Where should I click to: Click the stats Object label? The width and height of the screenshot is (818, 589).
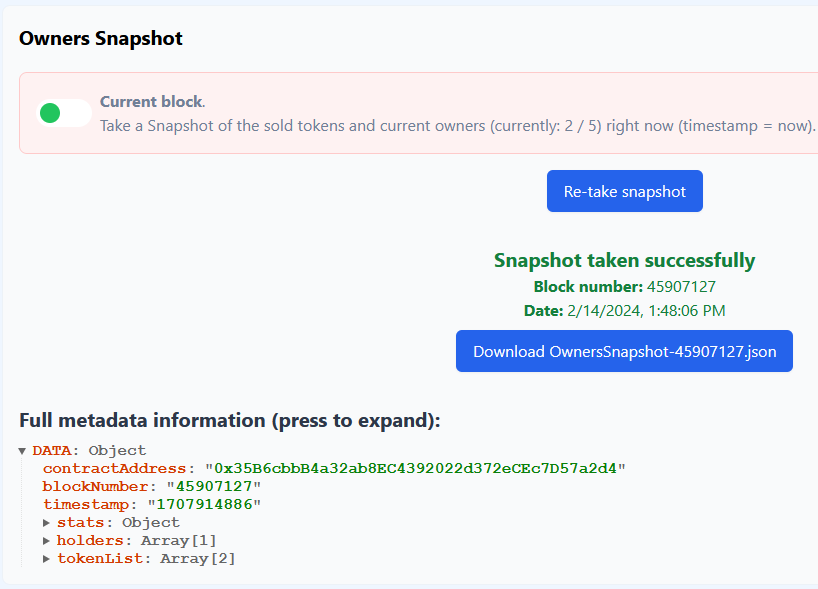(x=150, y=523)
